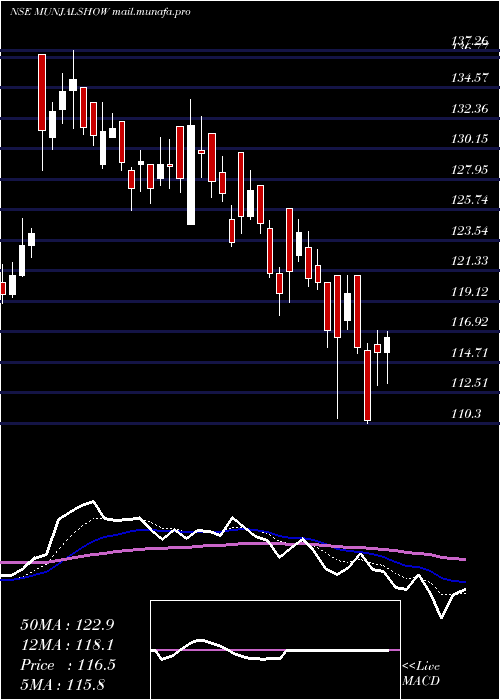Click the NSE MUNJALSHOW chart title
Viewport: 500px width, 700px height.
(100, 12)
